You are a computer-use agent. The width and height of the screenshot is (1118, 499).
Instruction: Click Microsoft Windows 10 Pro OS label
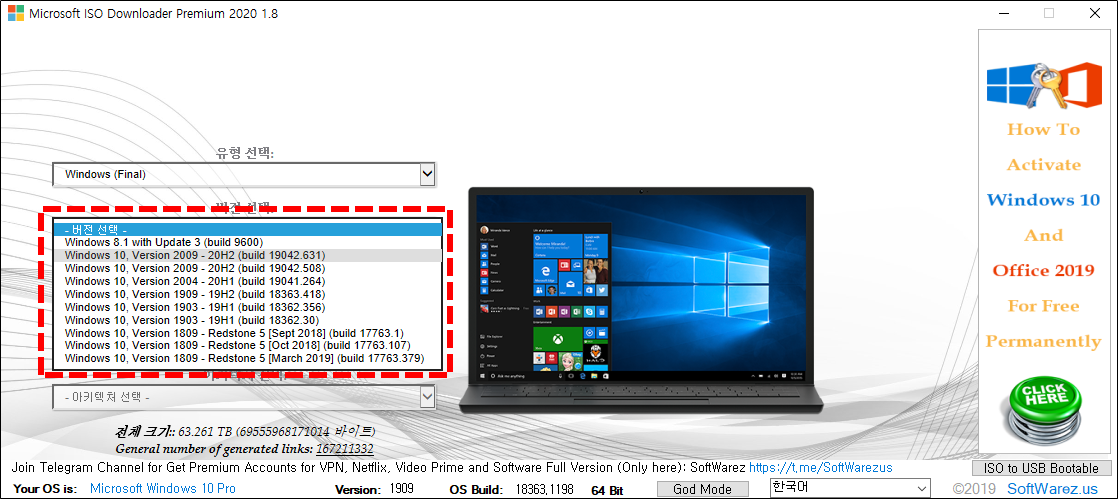coord(163,490)
